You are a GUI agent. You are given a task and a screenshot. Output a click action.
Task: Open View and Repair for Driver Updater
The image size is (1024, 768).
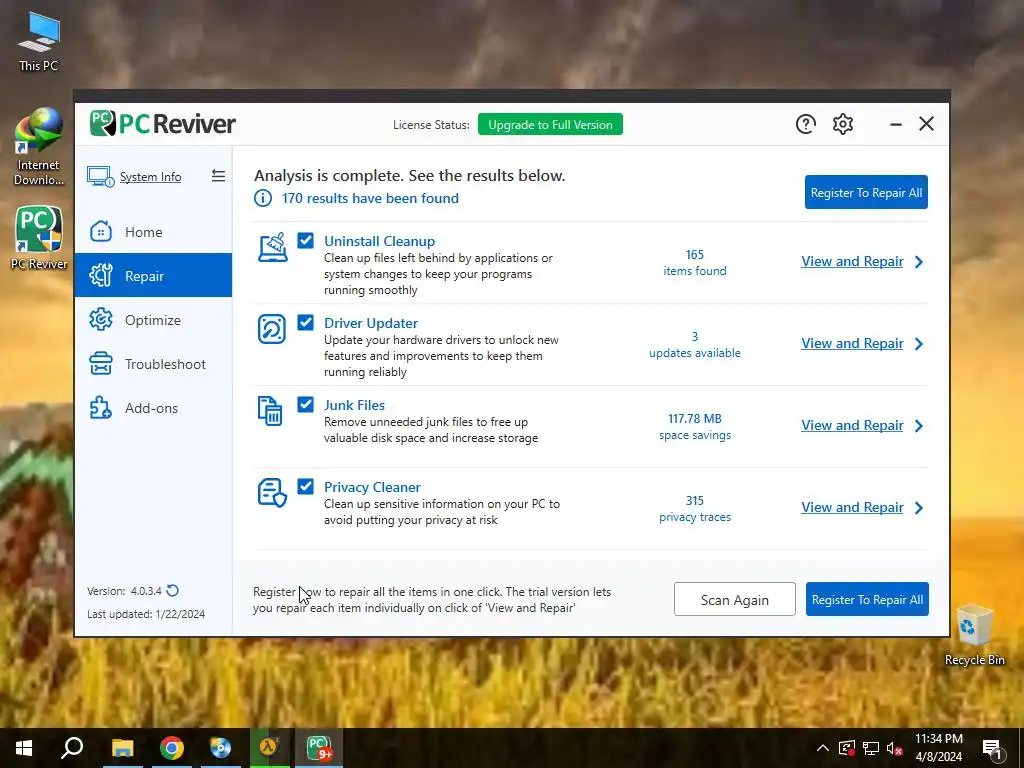(x=852, y=344)
